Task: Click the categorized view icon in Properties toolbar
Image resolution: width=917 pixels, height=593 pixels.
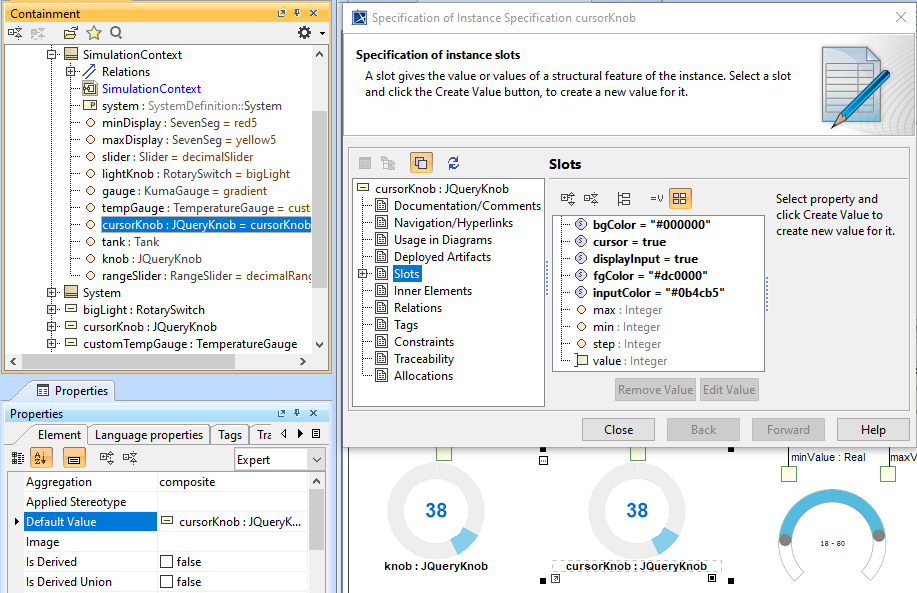Action: [x=18, y=458]
